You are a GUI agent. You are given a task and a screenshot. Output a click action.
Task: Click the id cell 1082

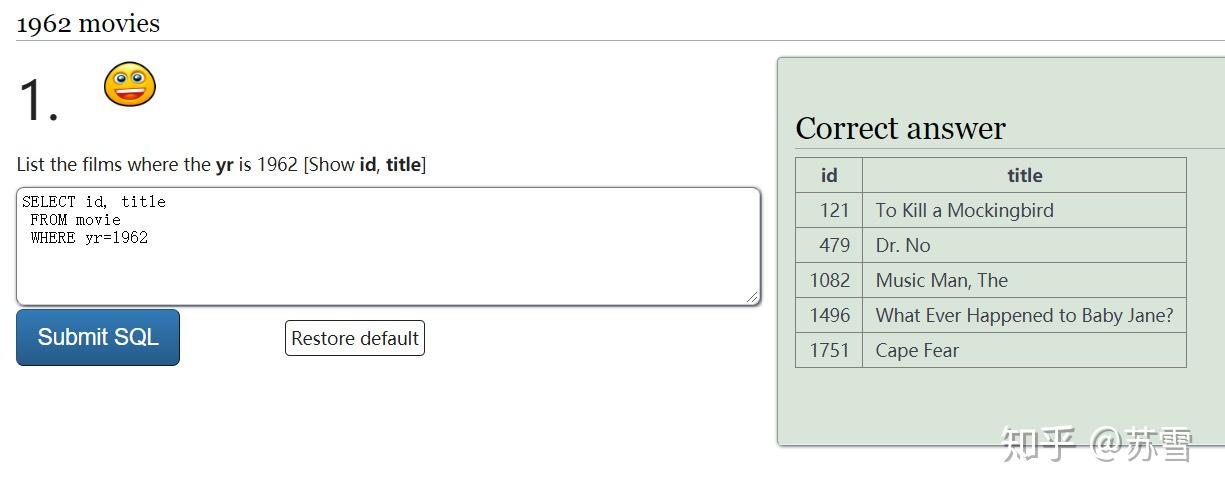pos(830,280)
